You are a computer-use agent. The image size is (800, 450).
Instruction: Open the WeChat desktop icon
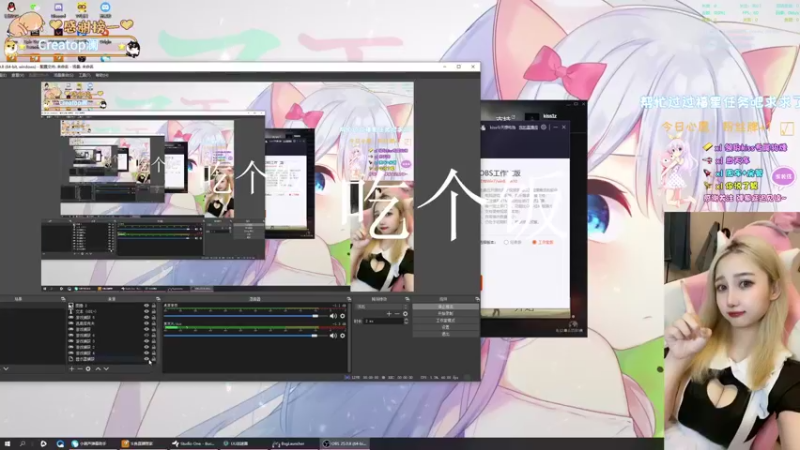[x=35, y=8]
